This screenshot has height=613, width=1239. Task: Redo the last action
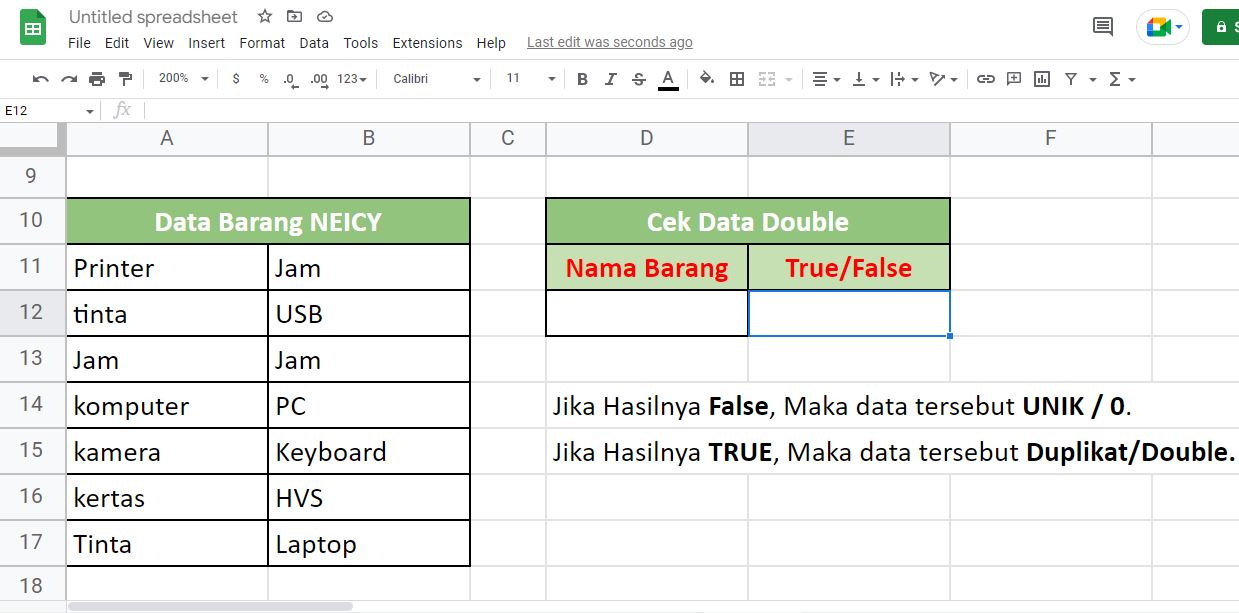(x=69, y=79)
